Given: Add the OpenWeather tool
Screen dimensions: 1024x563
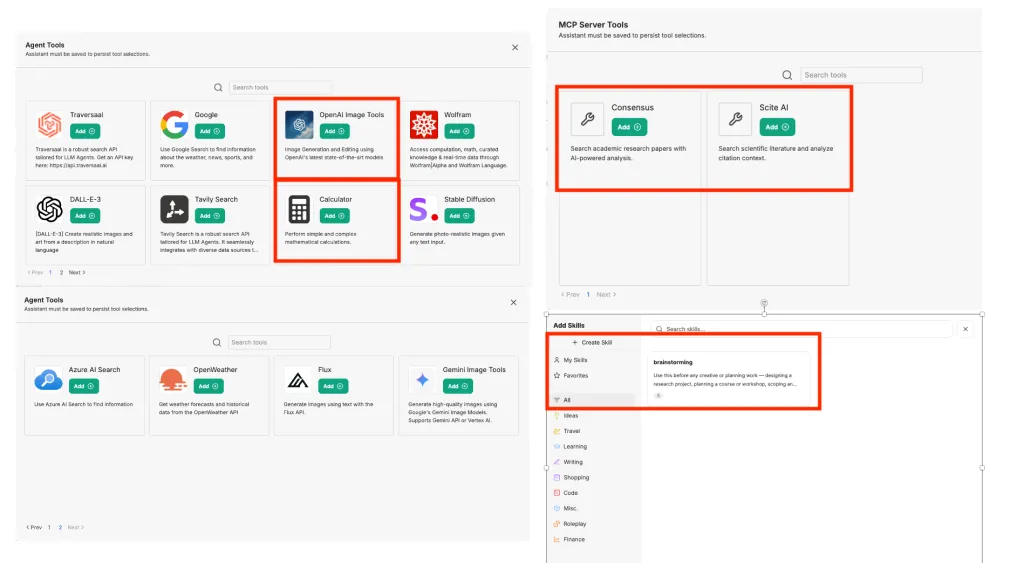Looking at the screenshot, I should [x=208, y=386].
